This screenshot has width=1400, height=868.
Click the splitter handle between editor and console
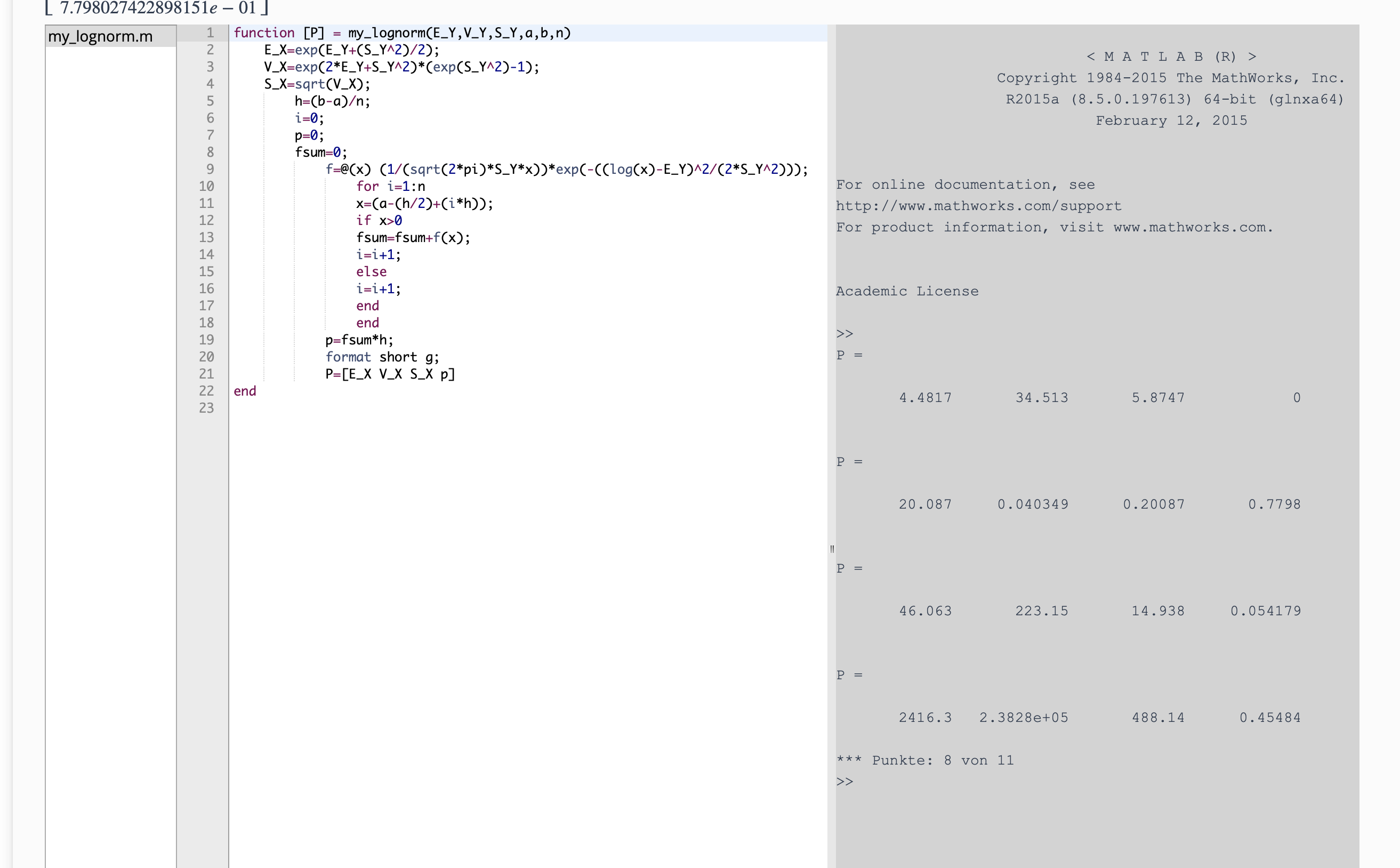[832, 549]
